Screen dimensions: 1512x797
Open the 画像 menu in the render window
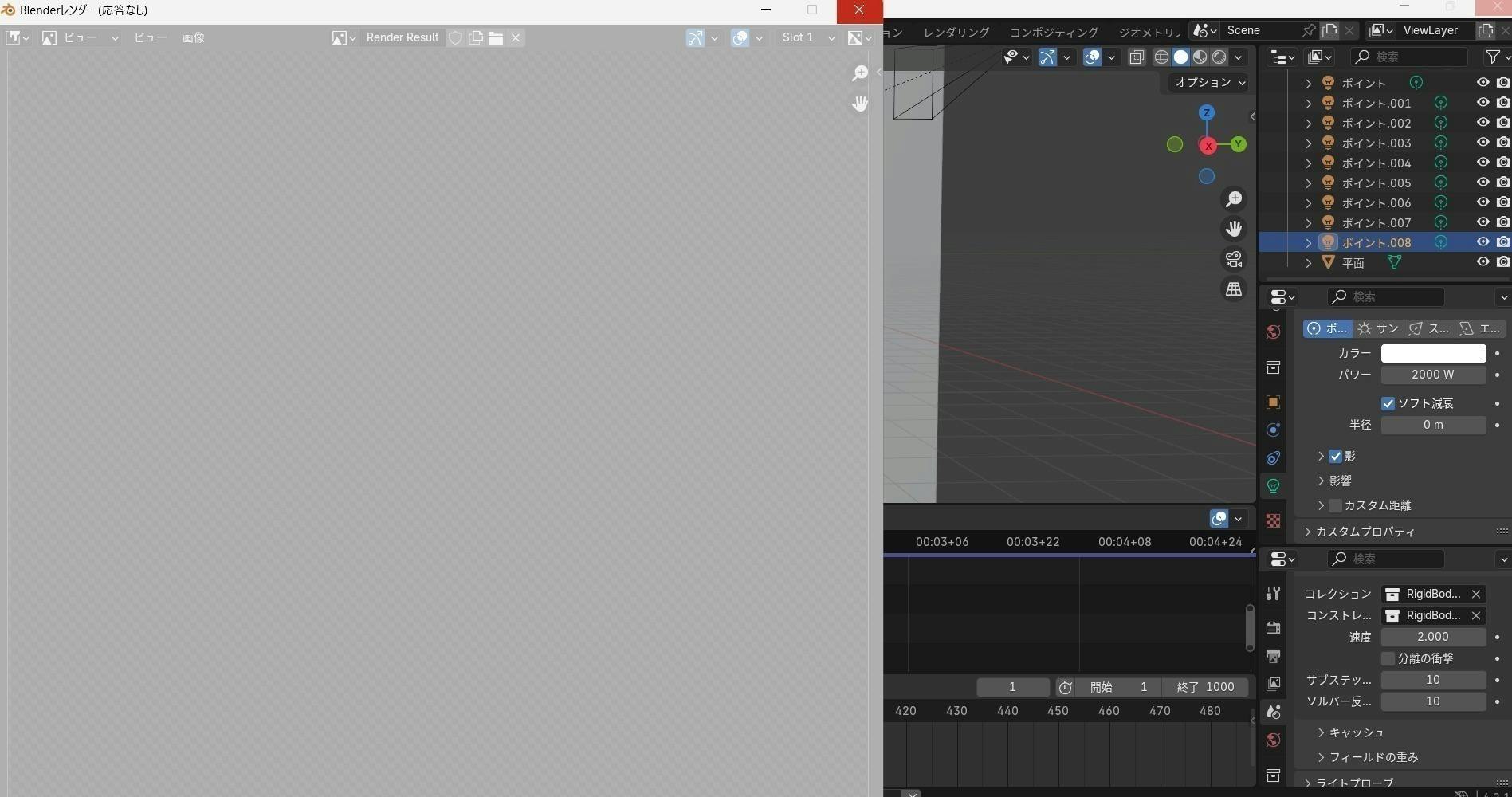point(193,37)
